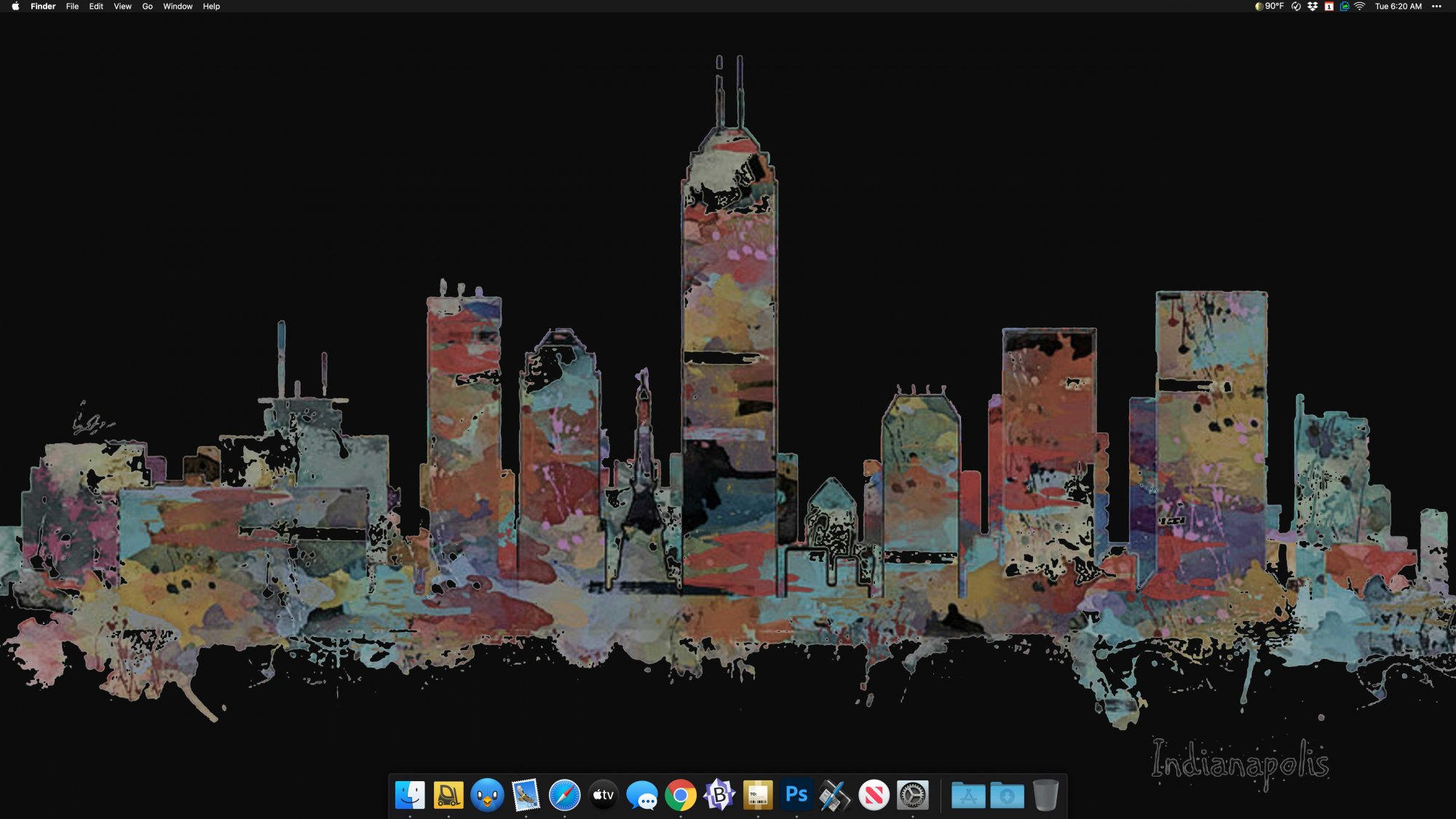Open the pen-and-ruler app in the Dock
Screen dimensions: 1456x819
point(835,795)
